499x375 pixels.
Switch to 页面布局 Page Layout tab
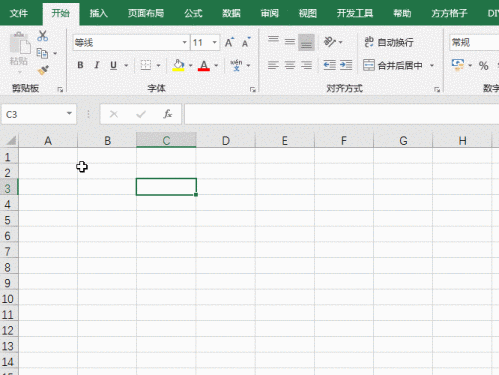(146, 13)
